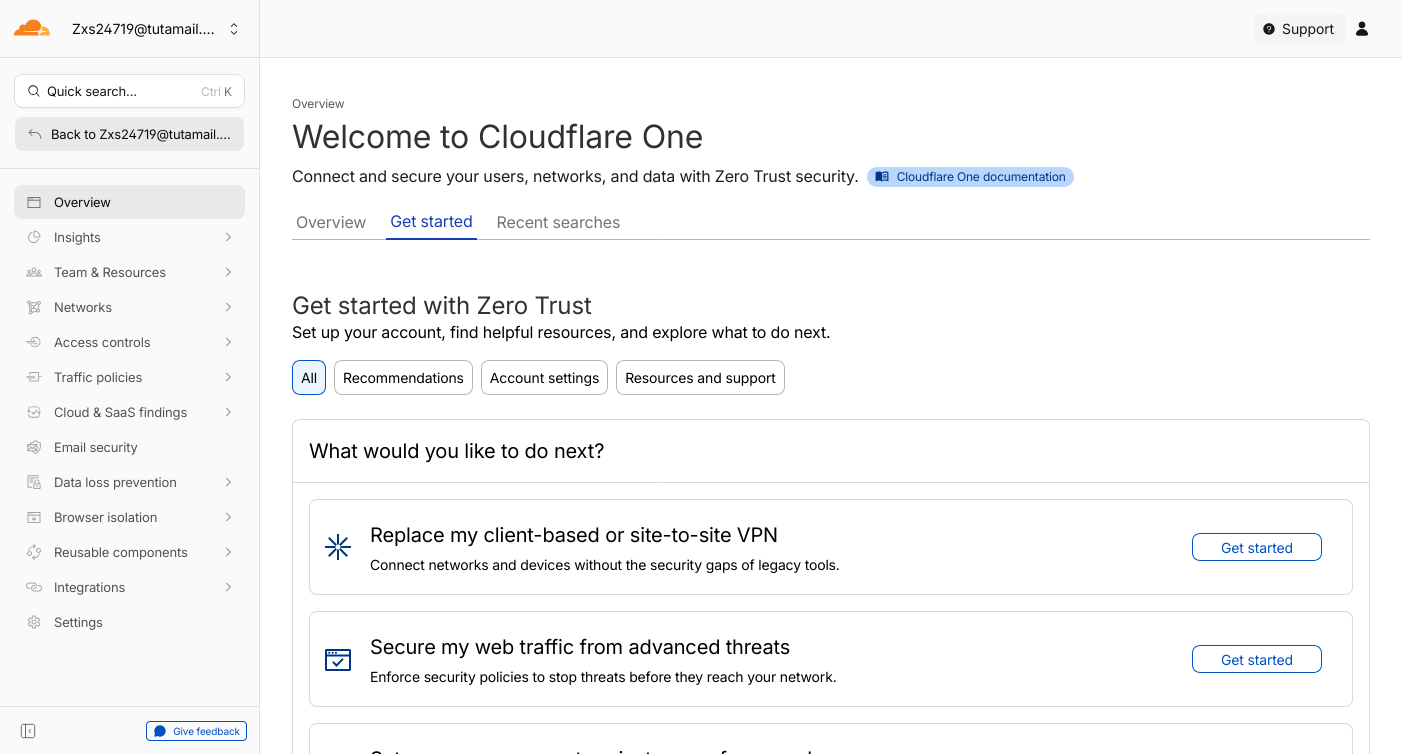Expand the Cloud & SaaS findings chevron
Screen dimensions: 1402x754
coord(228,412)
